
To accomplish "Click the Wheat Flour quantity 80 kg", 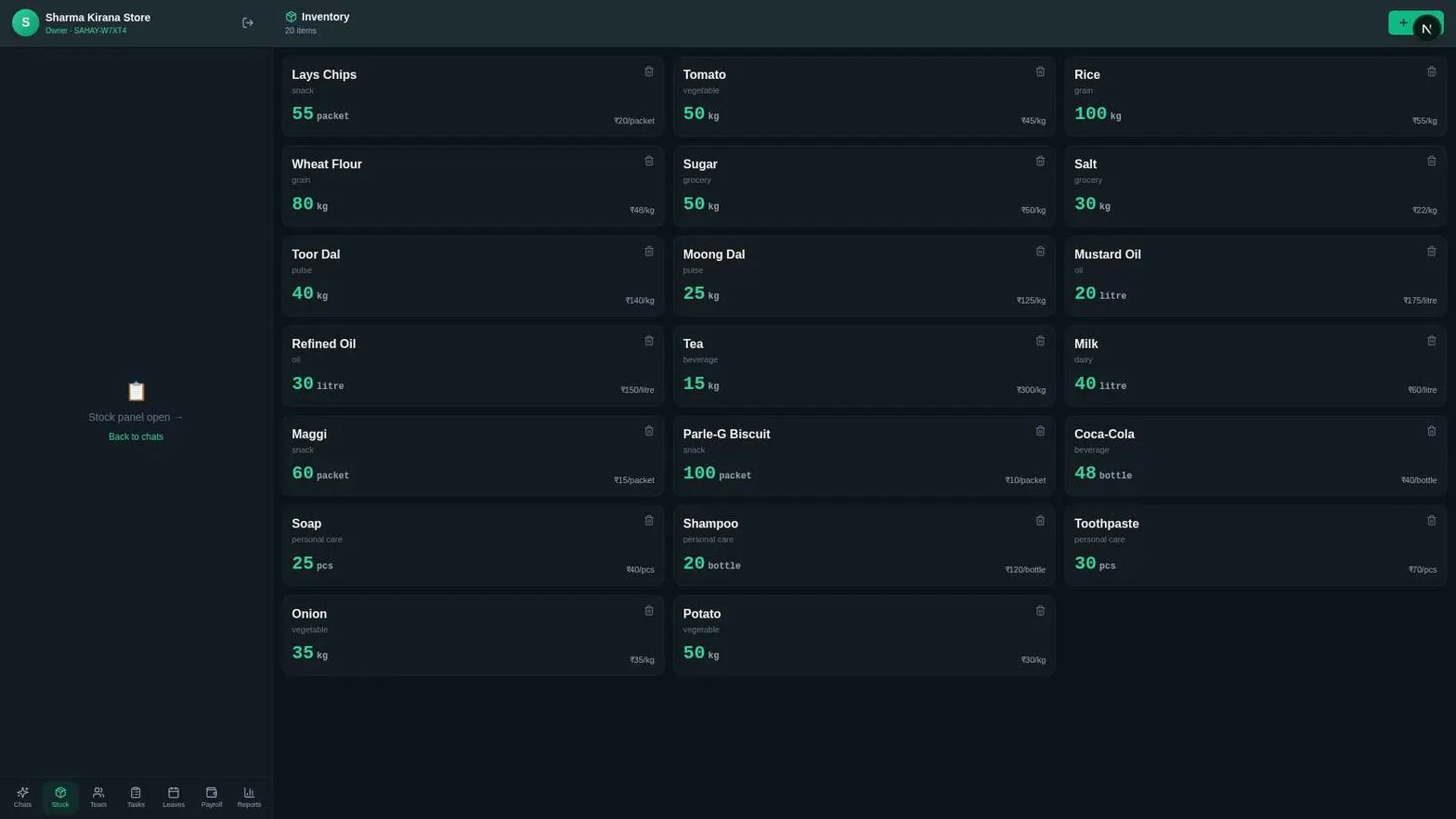I will click(309, 204).
